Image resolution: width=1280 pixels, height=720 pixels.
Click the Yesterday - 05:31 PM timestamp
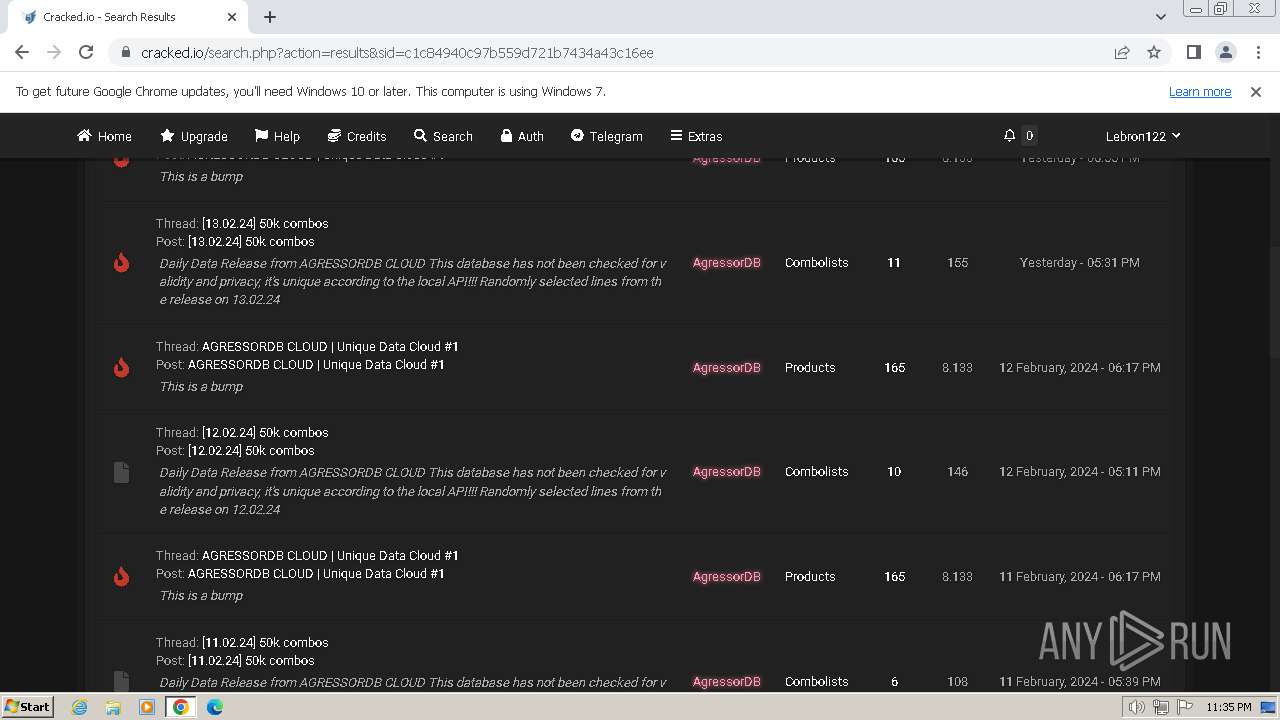click(1079, 262)
